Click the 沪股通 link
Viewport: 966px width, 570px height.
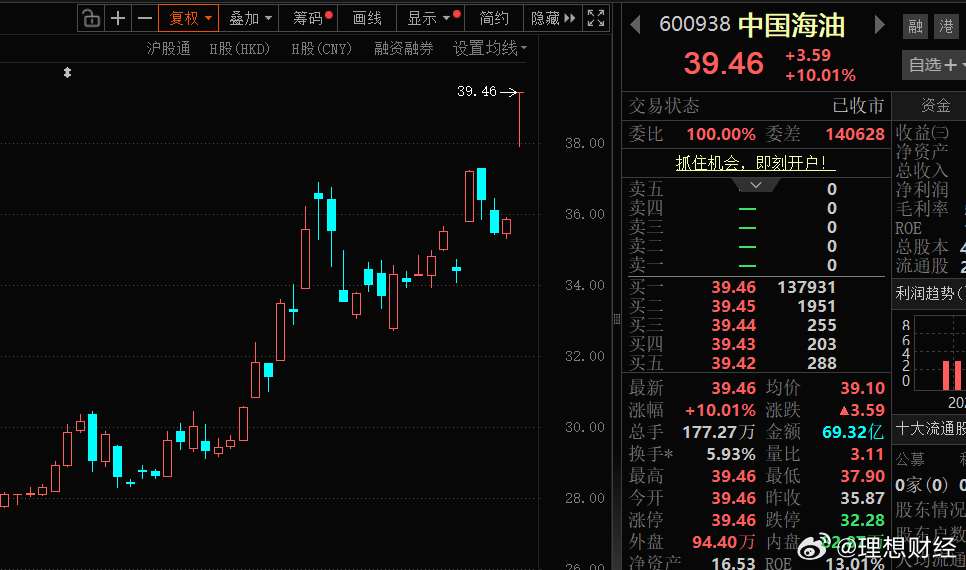[x=168, y=49]
